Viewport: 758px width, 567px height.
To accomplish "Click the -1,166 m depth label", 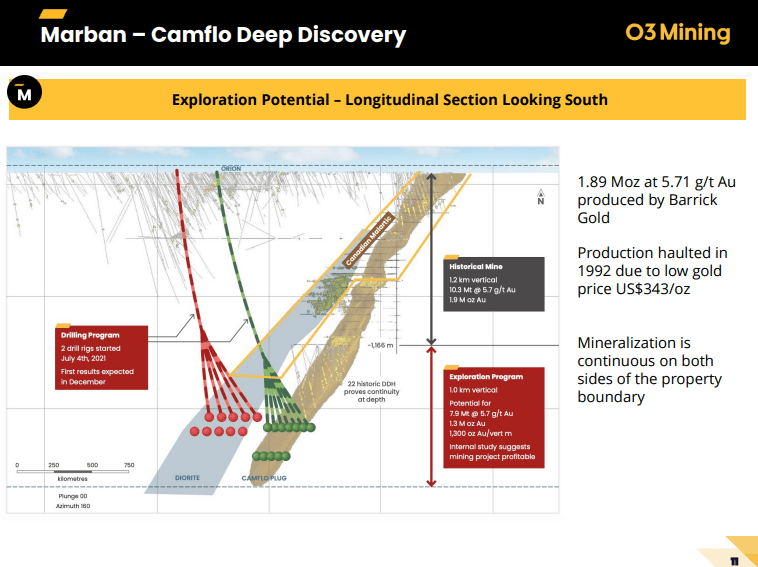I will coord(380,345).
